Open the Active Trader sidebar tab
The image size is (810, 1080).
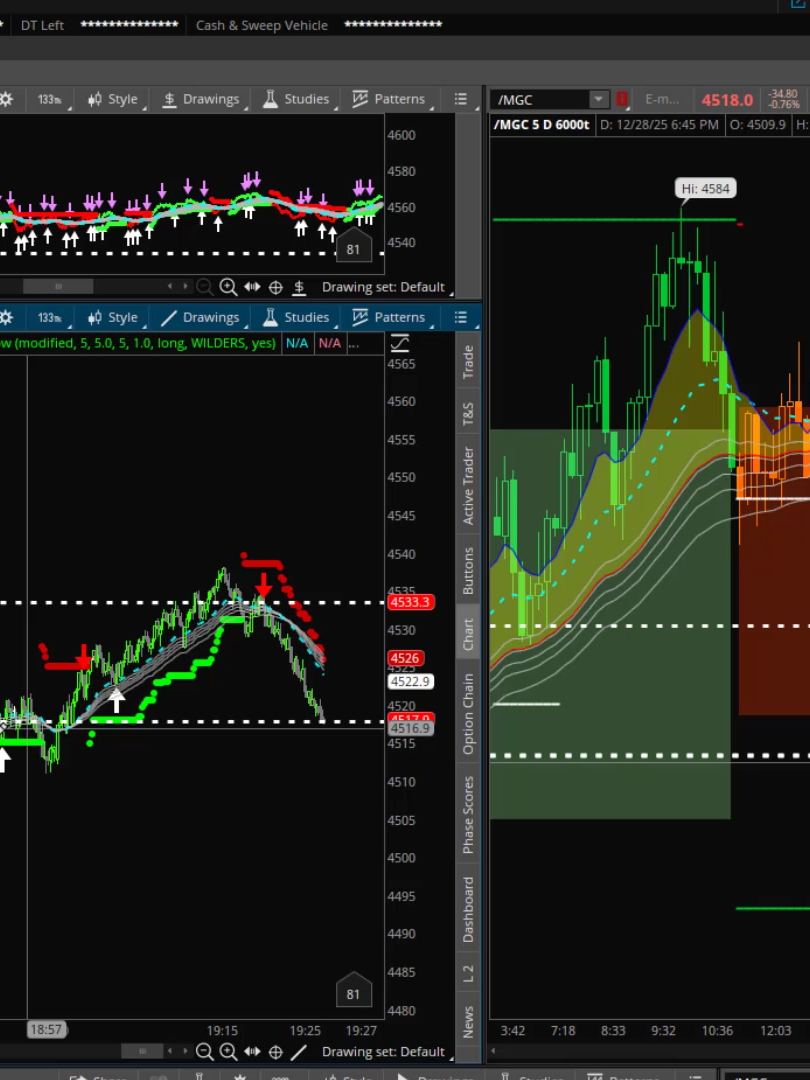pyautogui.click(x=468, y=486)
